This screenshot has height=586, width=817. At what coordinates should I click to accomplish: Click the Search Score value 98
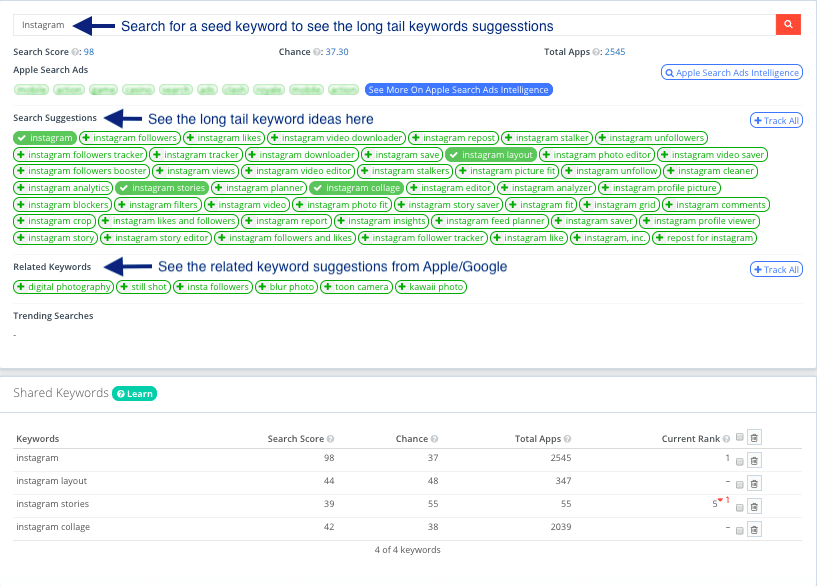point(89,52)
